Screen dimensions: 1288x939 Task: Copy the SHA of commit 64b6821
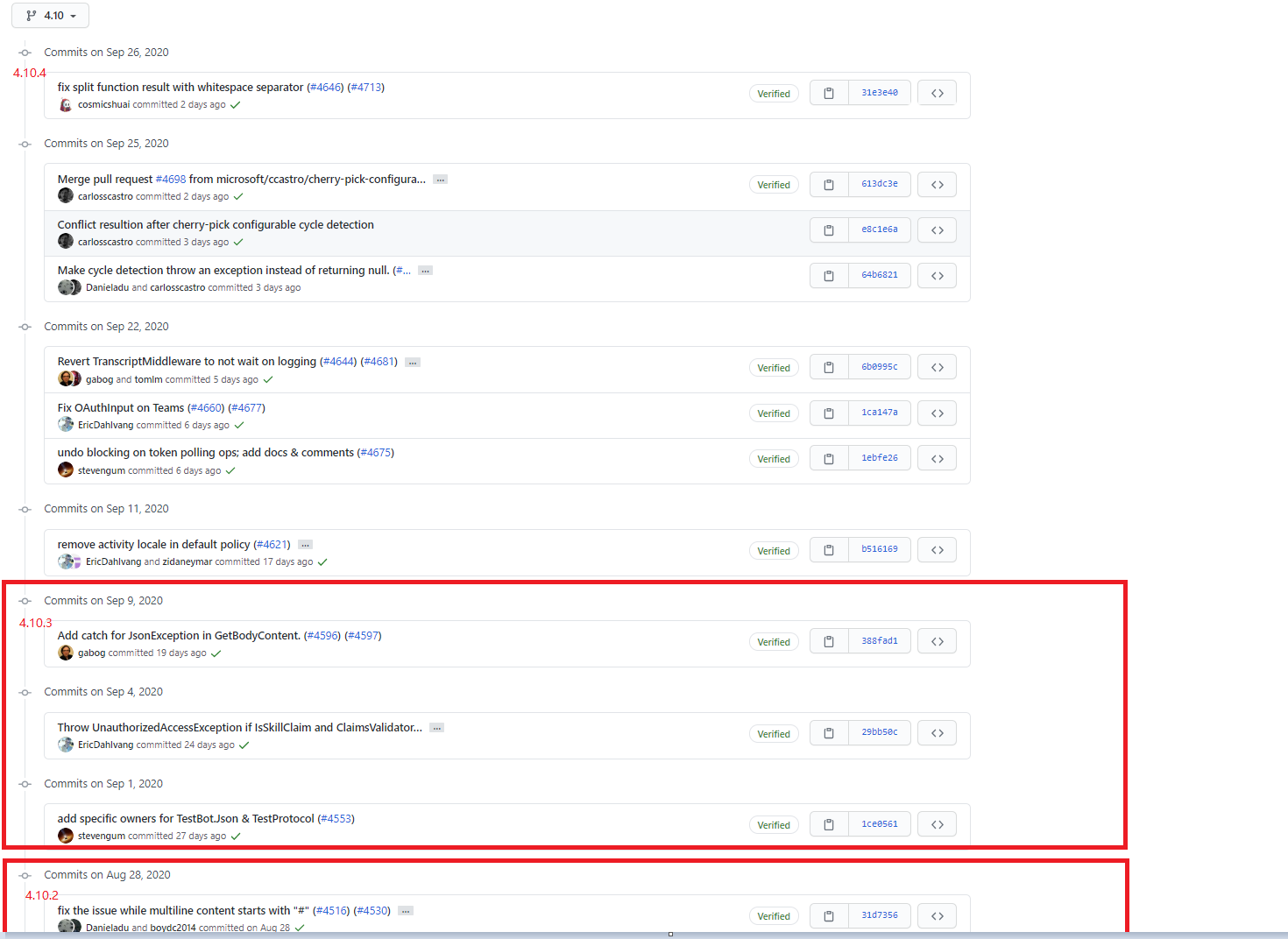828,275
